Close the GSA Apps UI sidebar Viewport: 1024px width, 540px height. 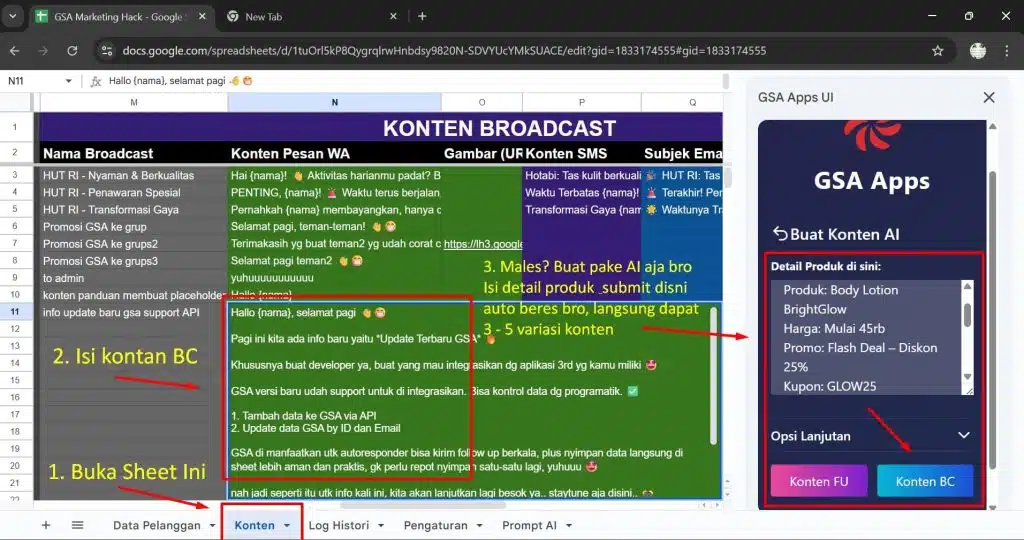[989, 97]
